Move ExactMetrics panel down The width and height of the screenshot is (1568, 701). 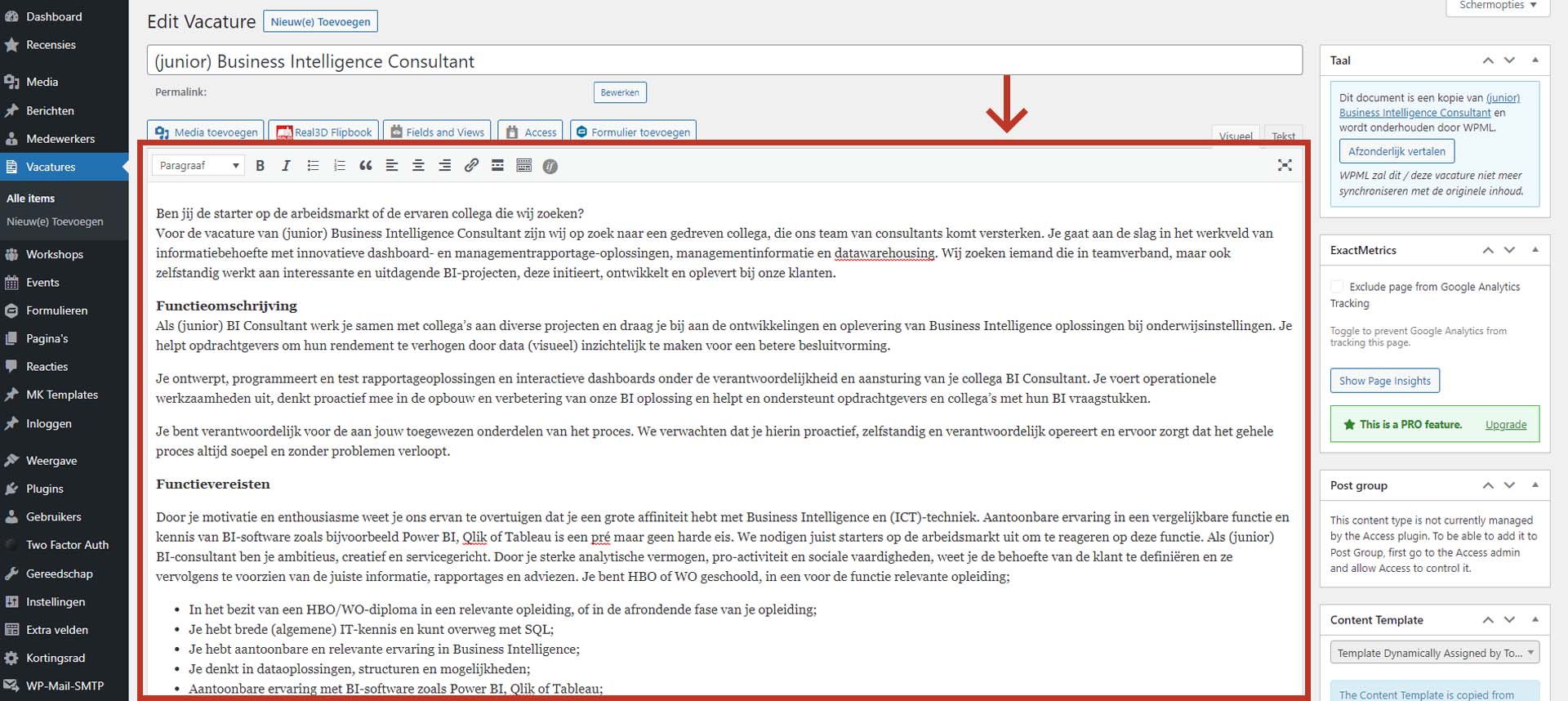click(1509, 250)
